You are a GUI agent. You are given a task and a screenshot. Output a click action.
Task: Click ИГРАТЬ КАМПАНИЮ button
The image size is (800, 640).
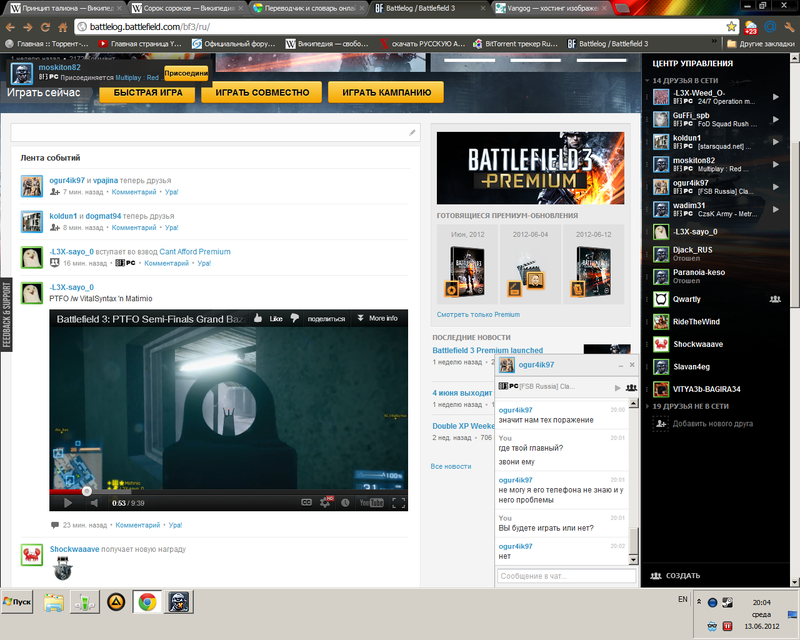[x=386, y=93]
